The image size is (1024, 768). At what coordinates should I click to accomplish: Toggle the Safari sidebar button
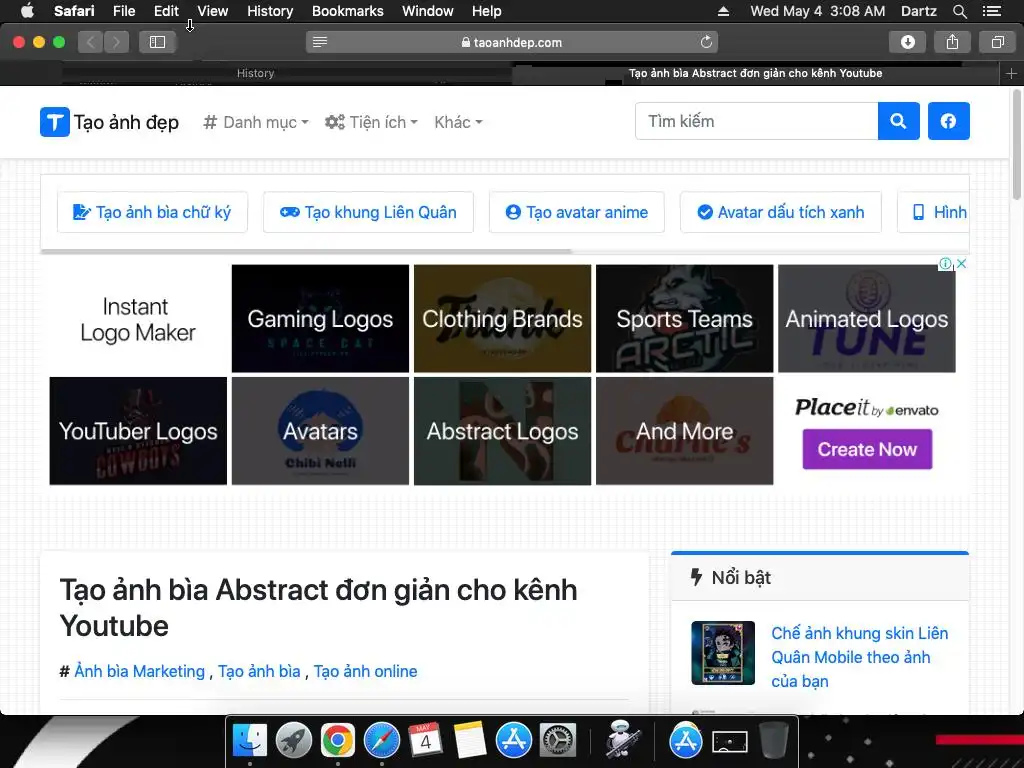(x=157, y=42)
